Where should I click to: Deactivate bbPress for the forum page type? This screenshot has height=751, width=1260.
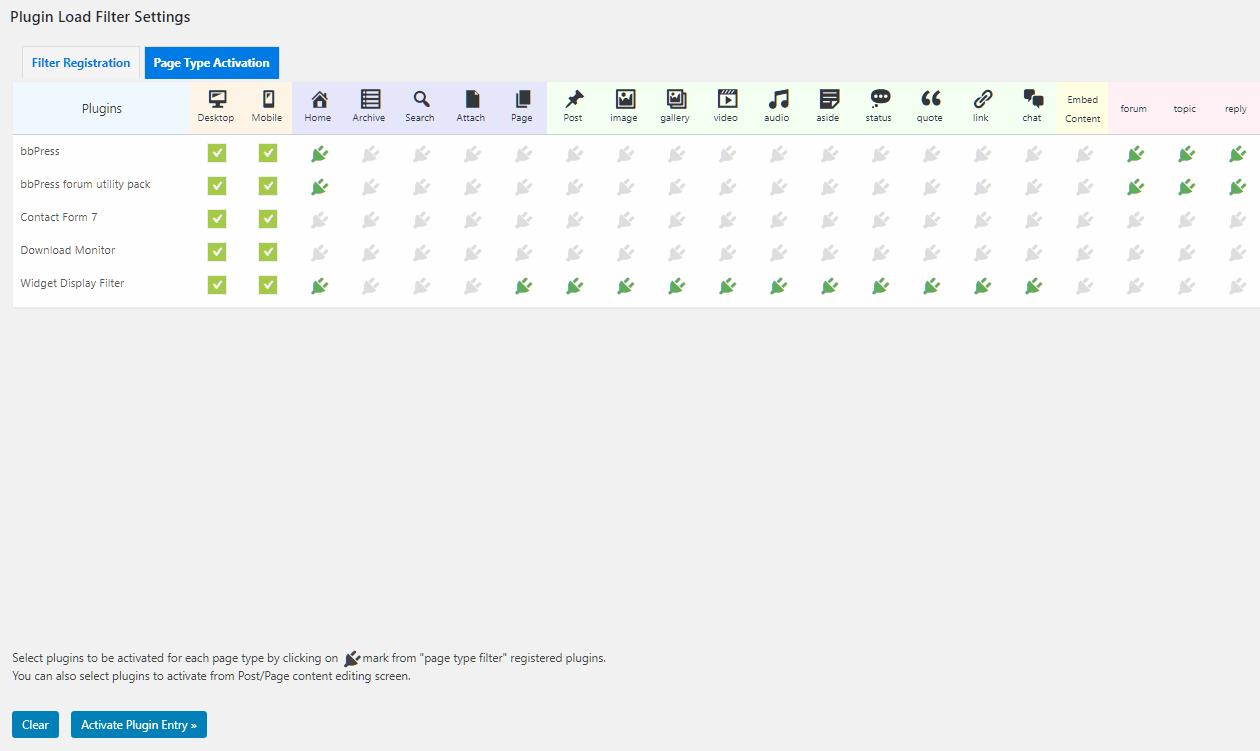point(1135,153)
